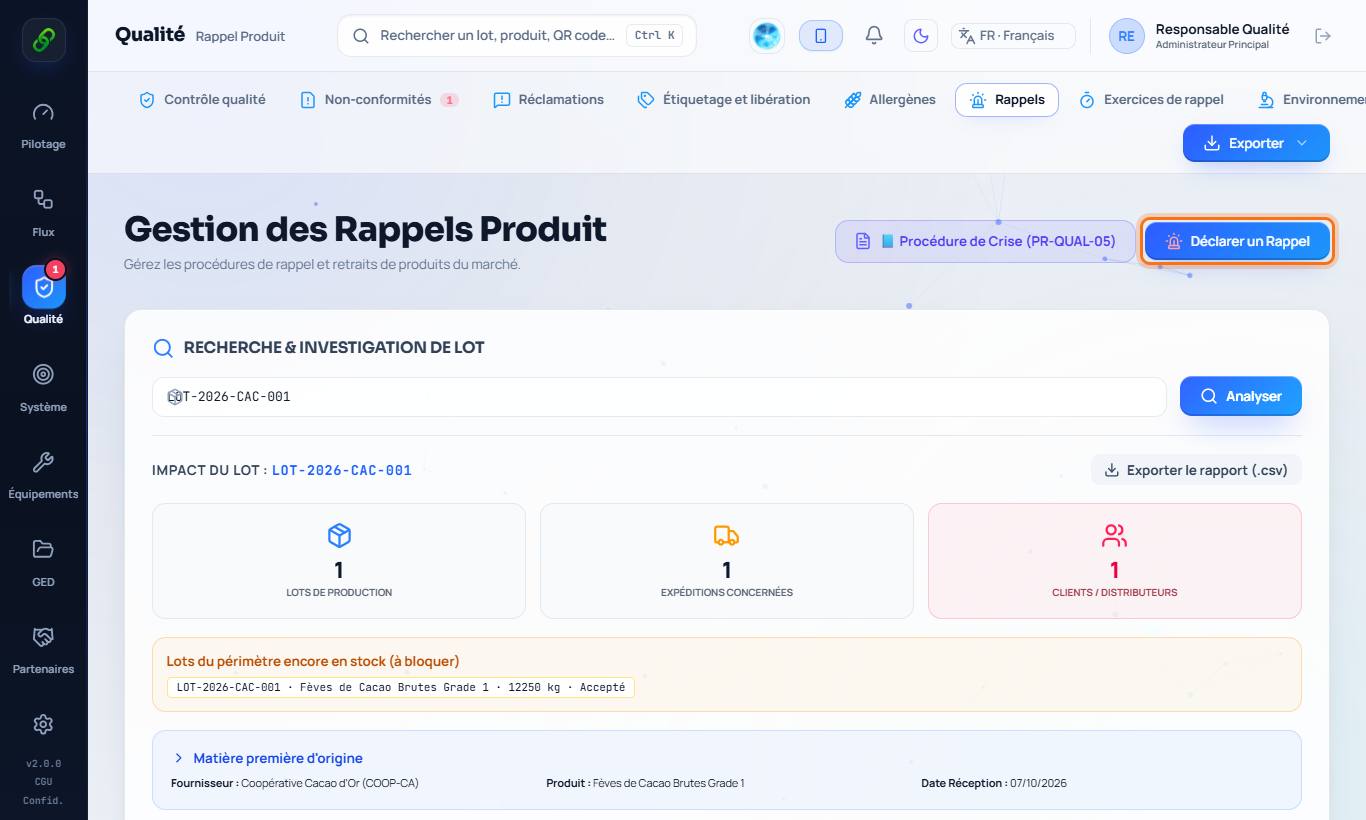Open the notifications bell
Viewport: 1366px width, 820px height.
(x=873, y=36)
